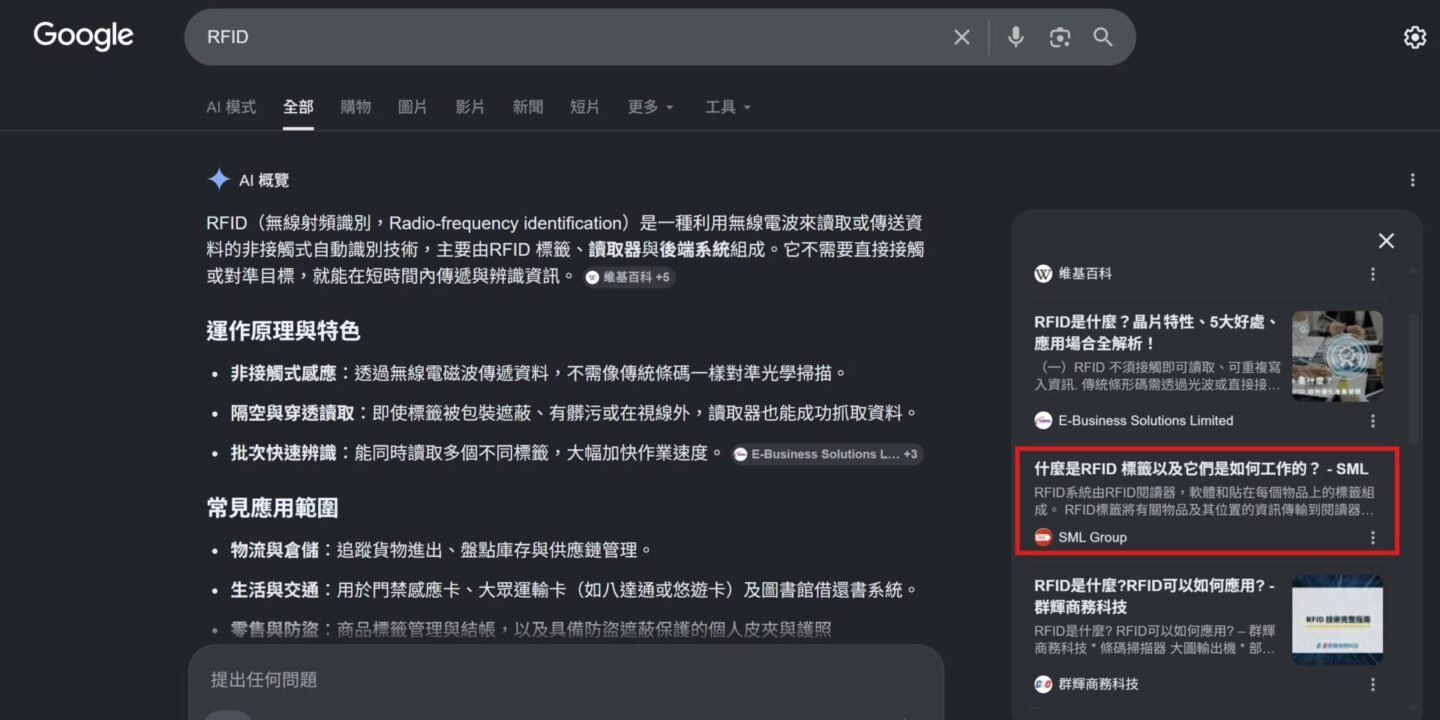This screenshot has height=720, width=1440.
Task: Open SML Group source three-dot menu
Action: [x=1373, y=538]
